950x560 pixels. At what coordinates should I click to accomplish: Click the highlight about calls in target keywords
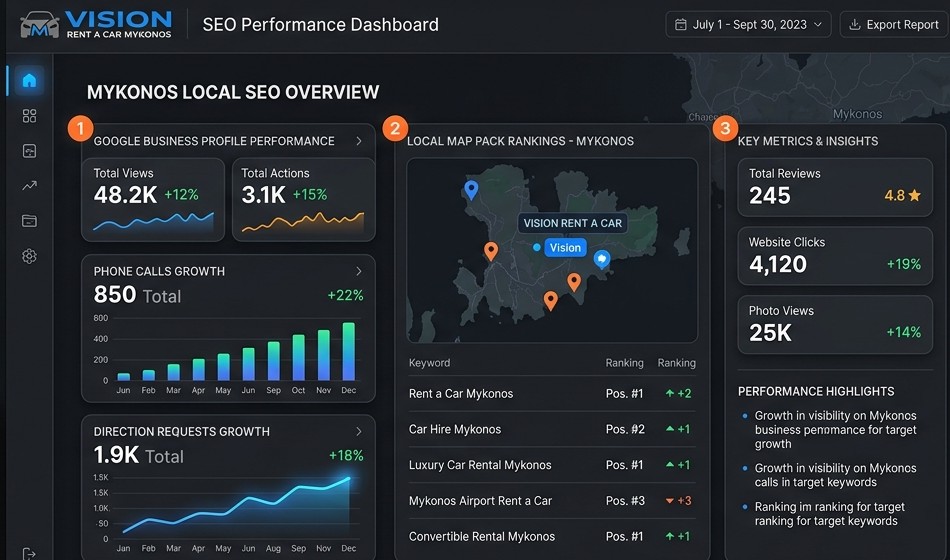tap(835, 475)
